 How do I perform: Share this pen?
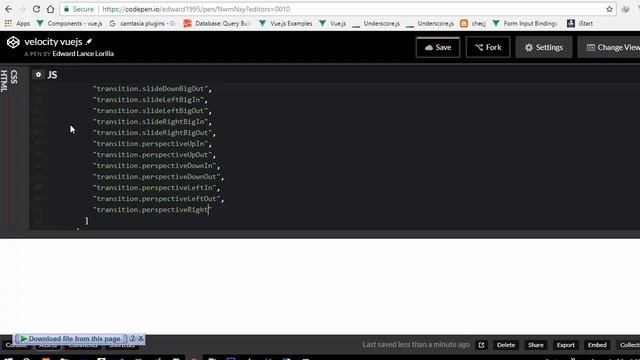point(536,345)
